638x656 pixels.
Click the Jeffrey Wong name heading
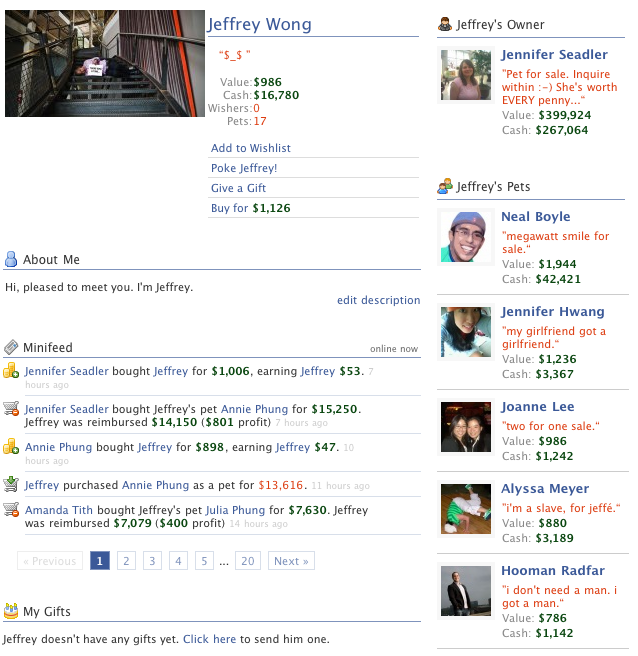259,24
